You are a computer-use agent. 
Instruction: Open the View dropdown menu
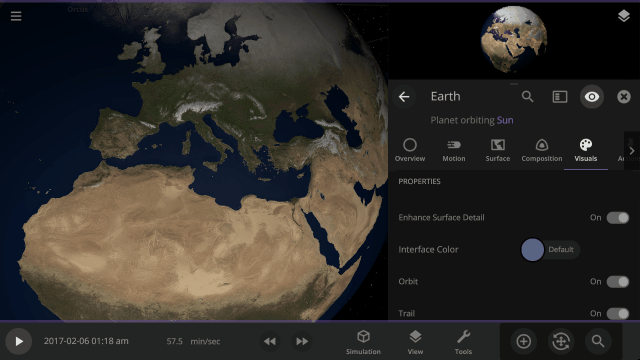click(x=415, y=342)
